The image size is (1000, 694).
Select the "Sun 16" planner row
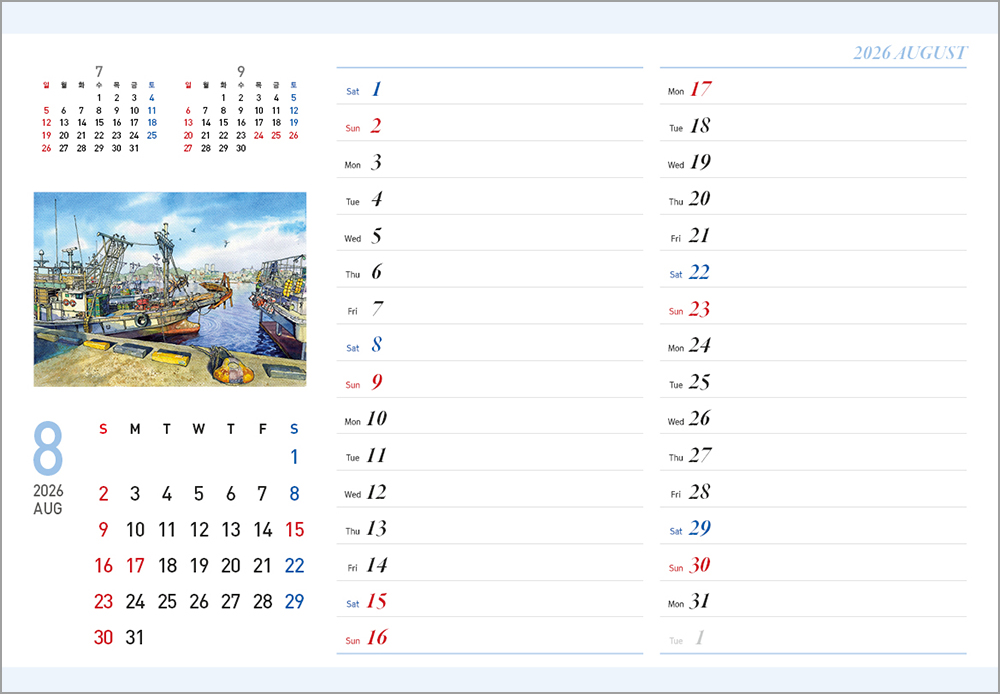[x=489, y=635]
